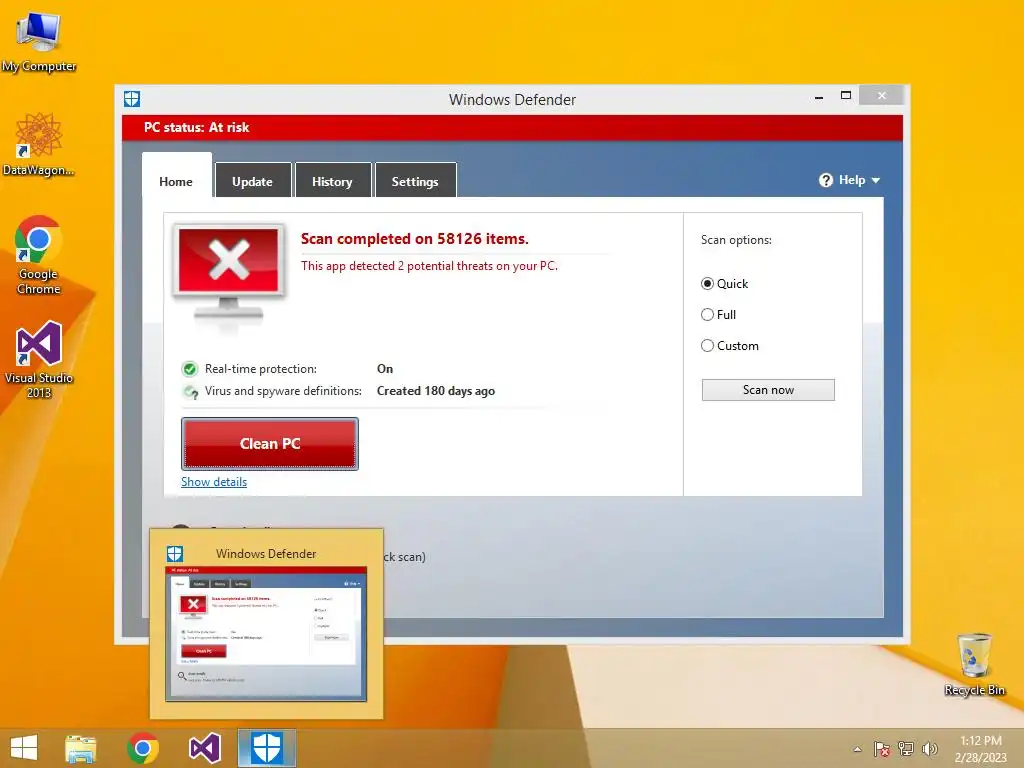Click the "Scan options:" label
1024x768 pixels.
tap(736, 240)
